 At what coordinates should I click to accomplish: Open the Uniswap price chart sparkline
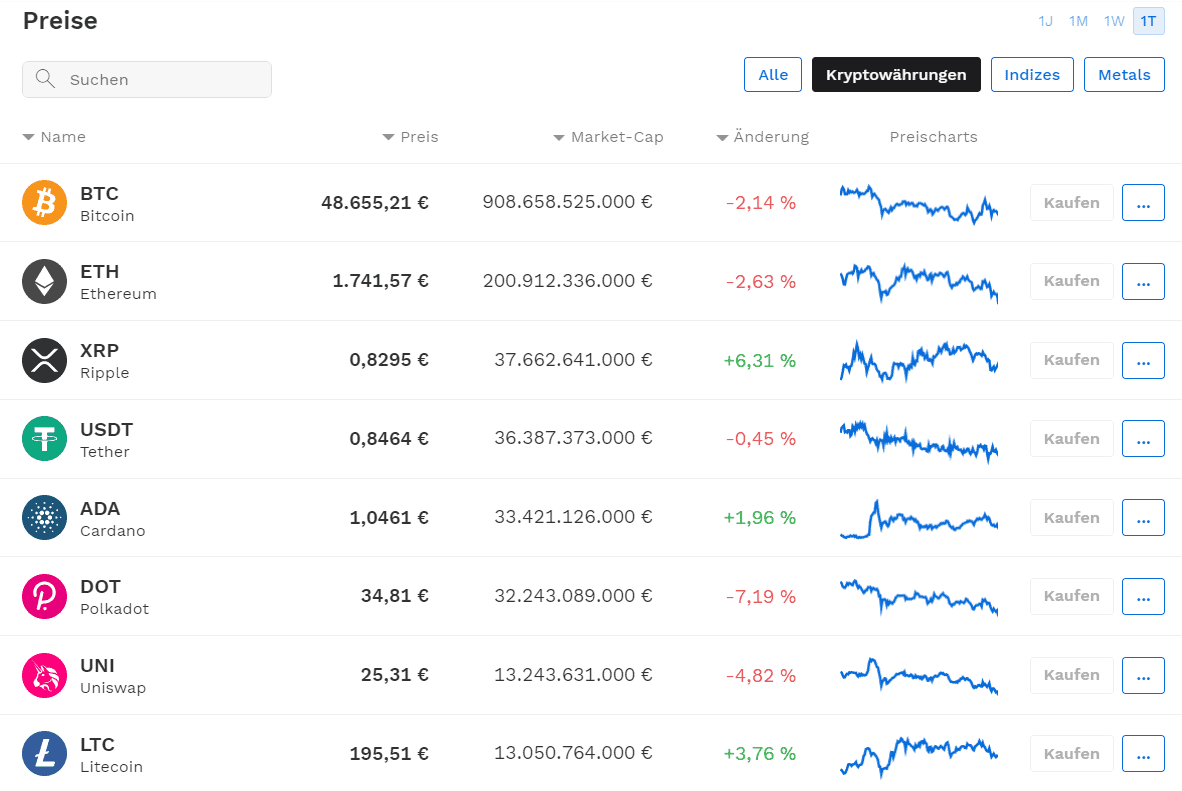pos(919,676)
